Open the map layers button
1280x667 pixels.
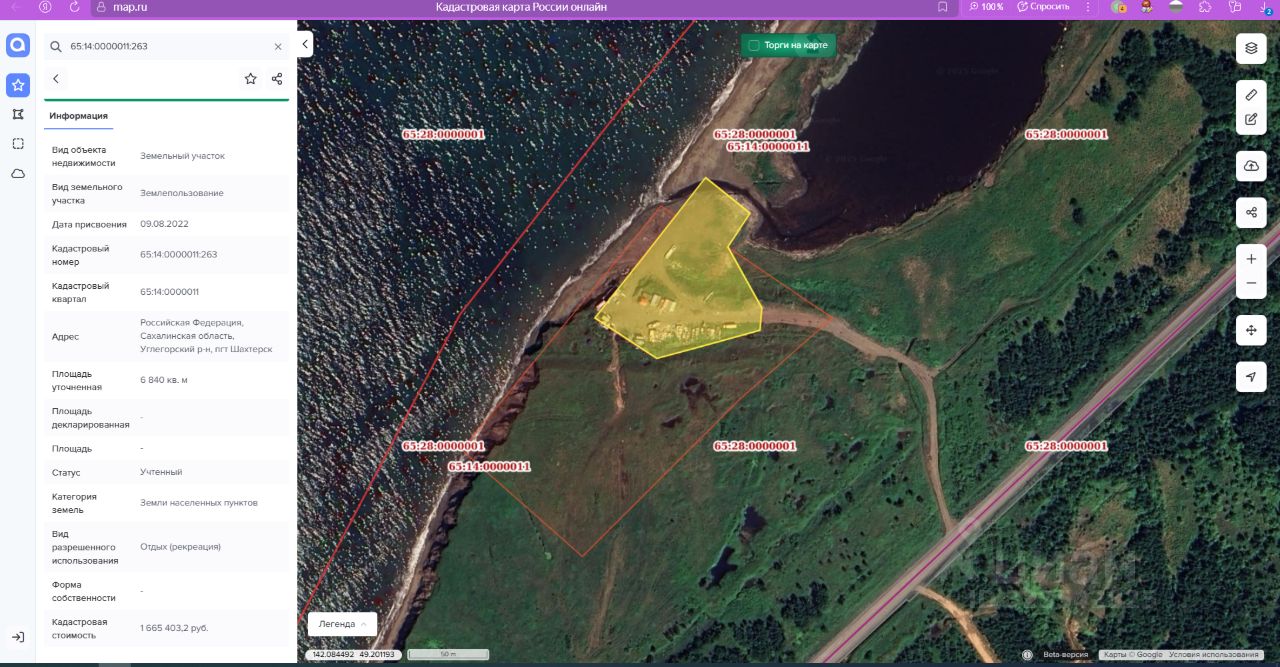click(1251, 47)
